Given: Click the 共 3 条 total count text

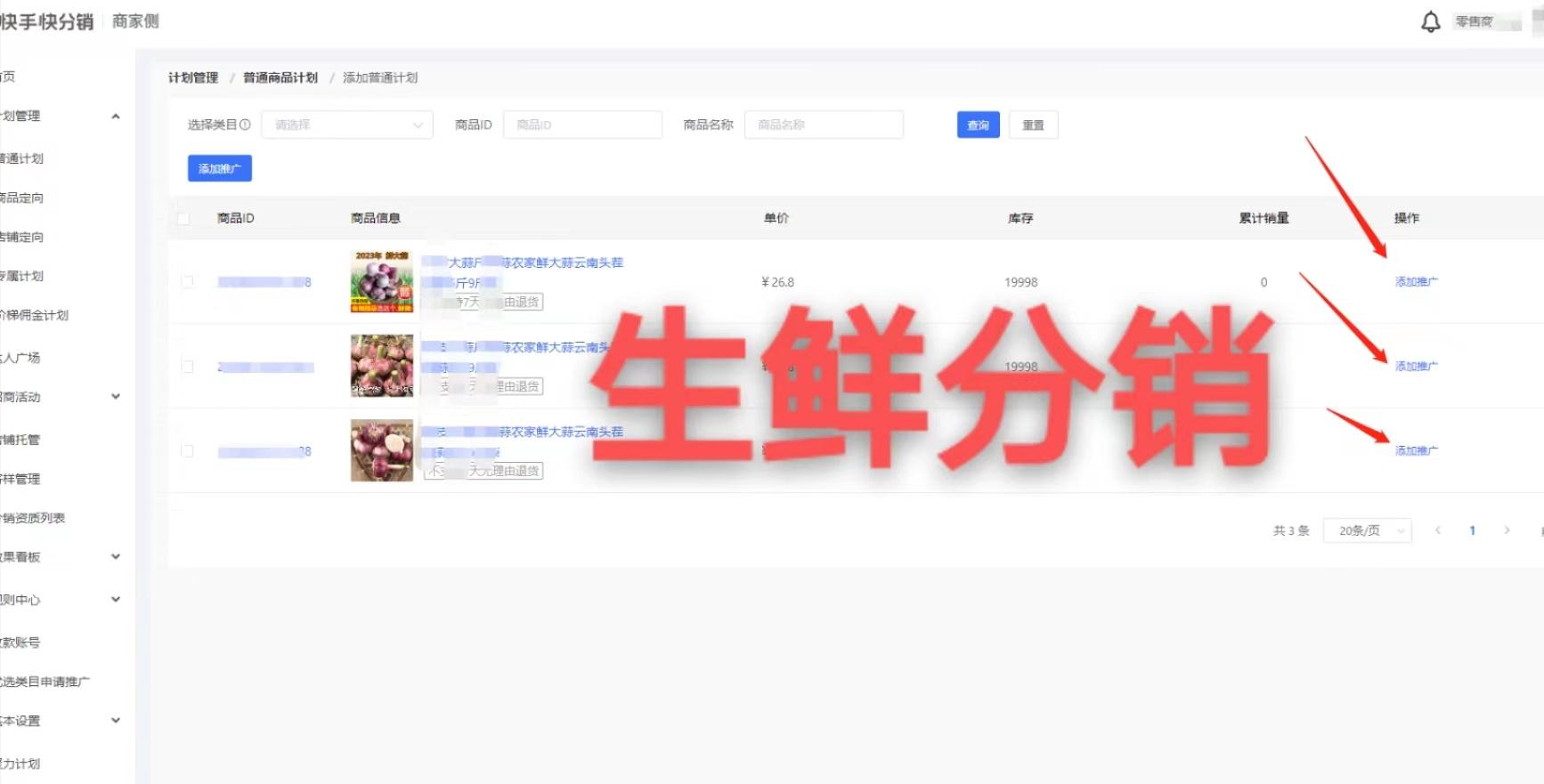Looking at the screenshot, I should pyautogui.click(x=1291, y=530).
